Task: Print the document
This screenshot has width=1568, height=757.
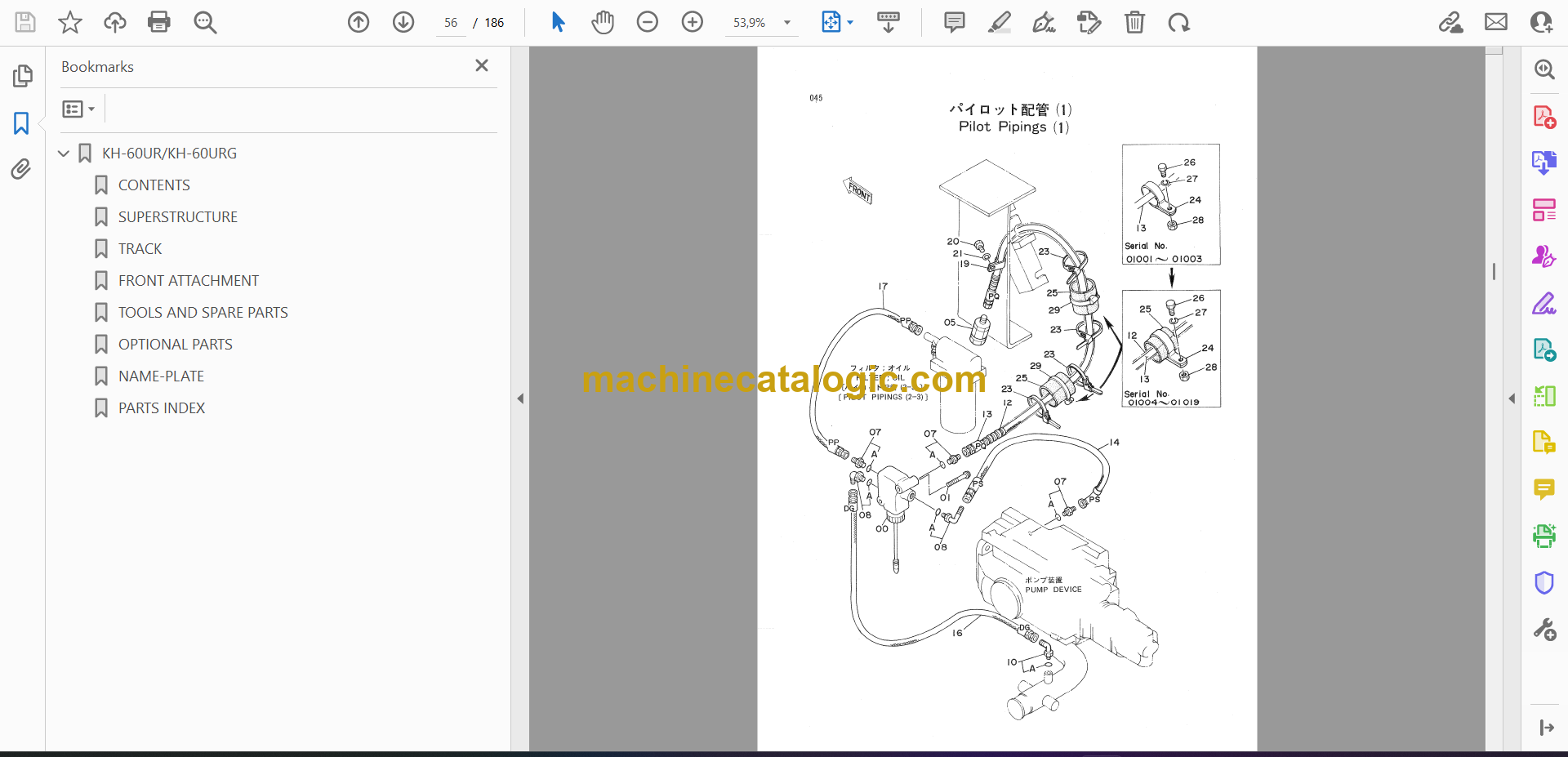Action: (x=159, y=22)
